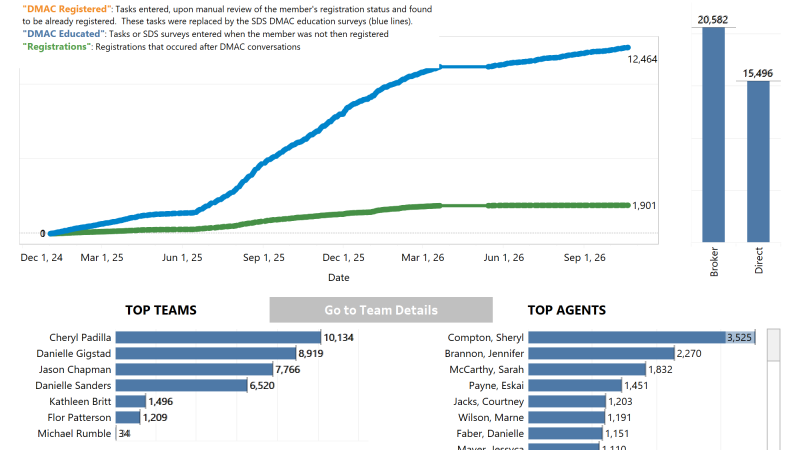Click the Sep 1, 26 axis label
This screenshot has width=800, height=450.
point(585,258)
